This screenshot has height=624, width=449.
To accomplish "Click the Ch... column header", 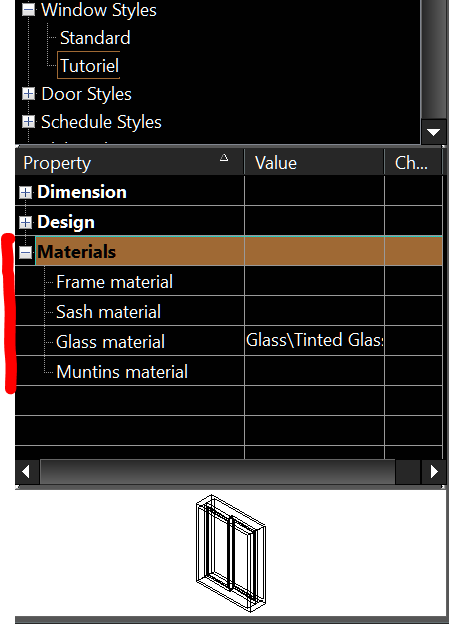I will coord(413,162).
